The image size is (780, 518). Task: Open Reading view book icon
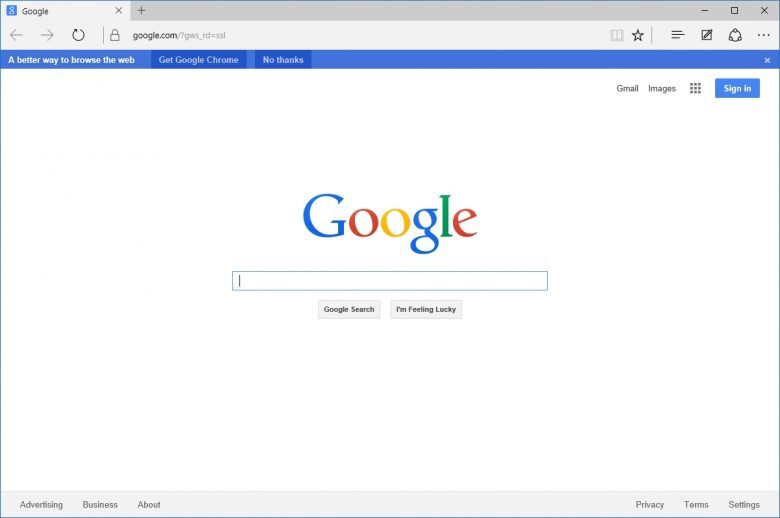[x=617, y=35]
